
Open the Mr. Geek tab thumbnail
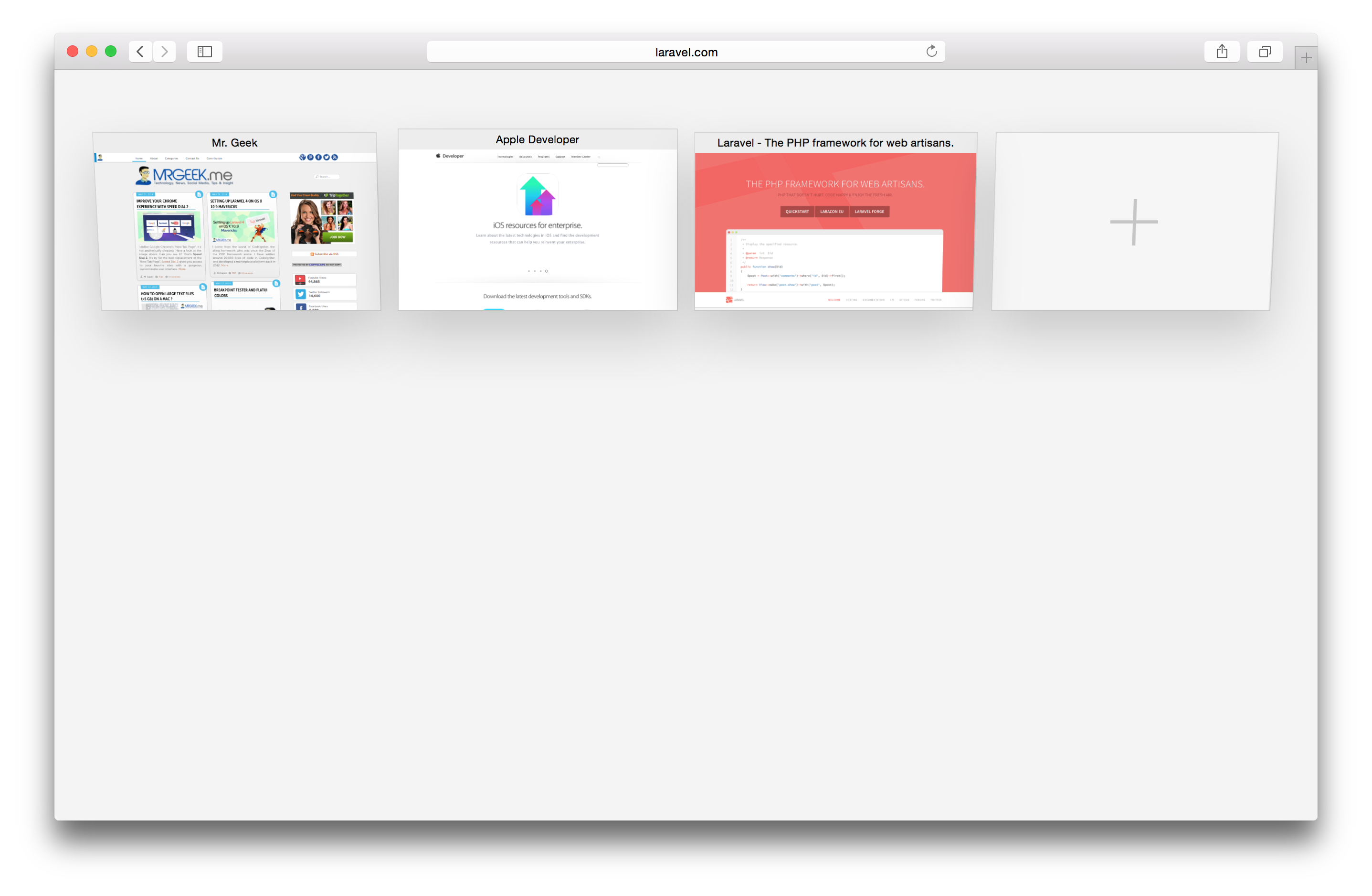[x=237, y=222]
